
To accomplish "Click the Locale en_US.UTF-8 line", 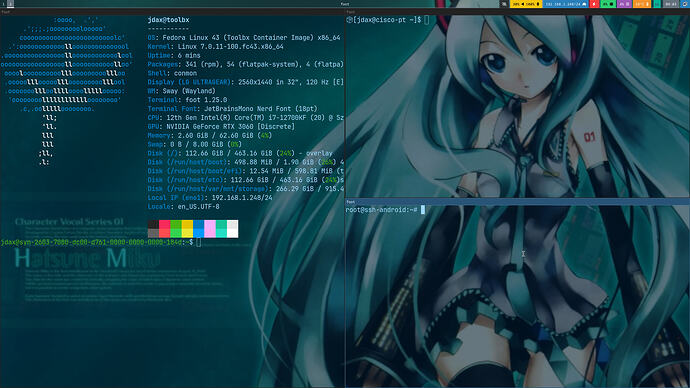I will (x=184, y=206).
